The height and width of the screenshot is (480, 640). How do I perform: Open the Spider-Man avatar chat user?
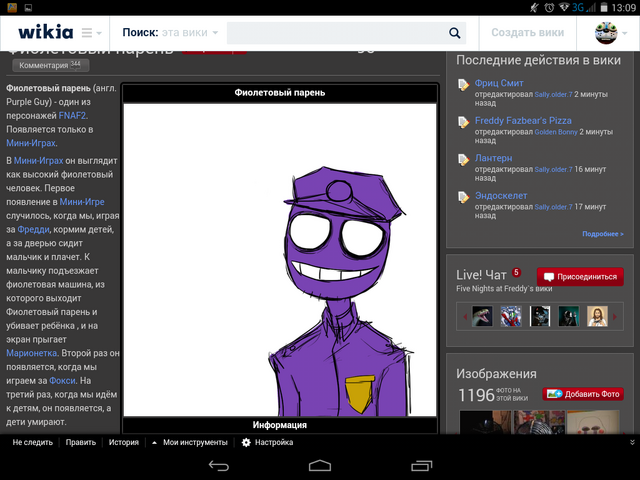click(x=511, y=316)
